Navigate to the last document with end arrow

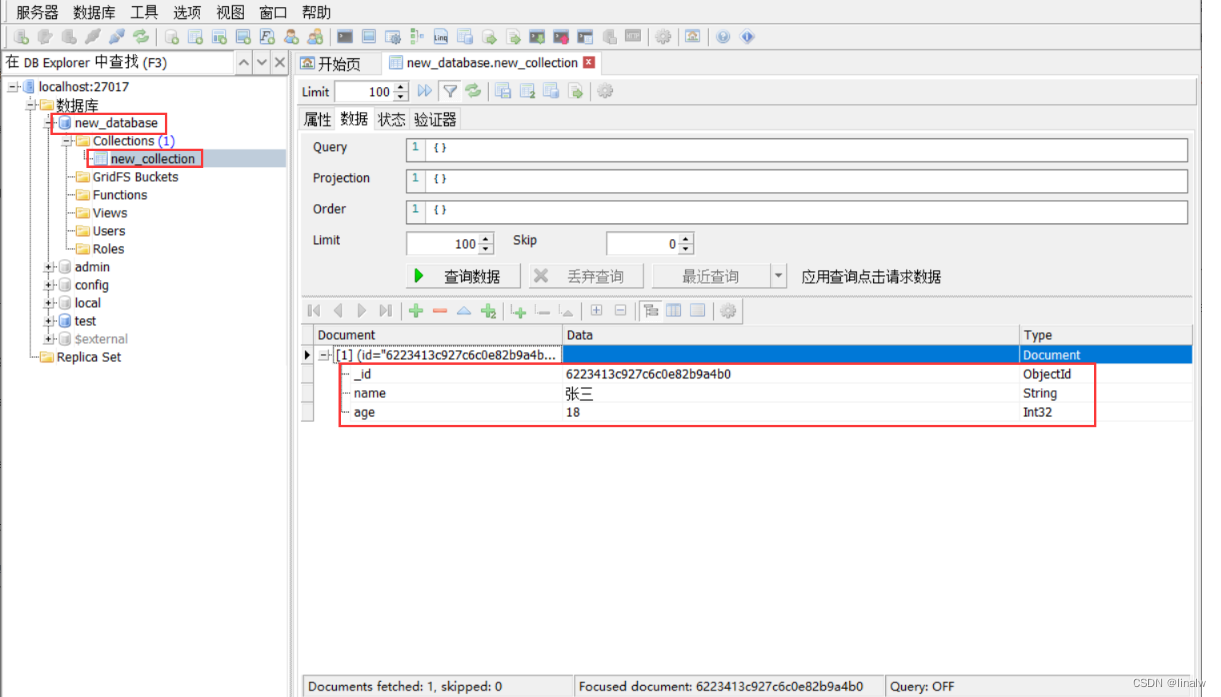click(385, 311)
